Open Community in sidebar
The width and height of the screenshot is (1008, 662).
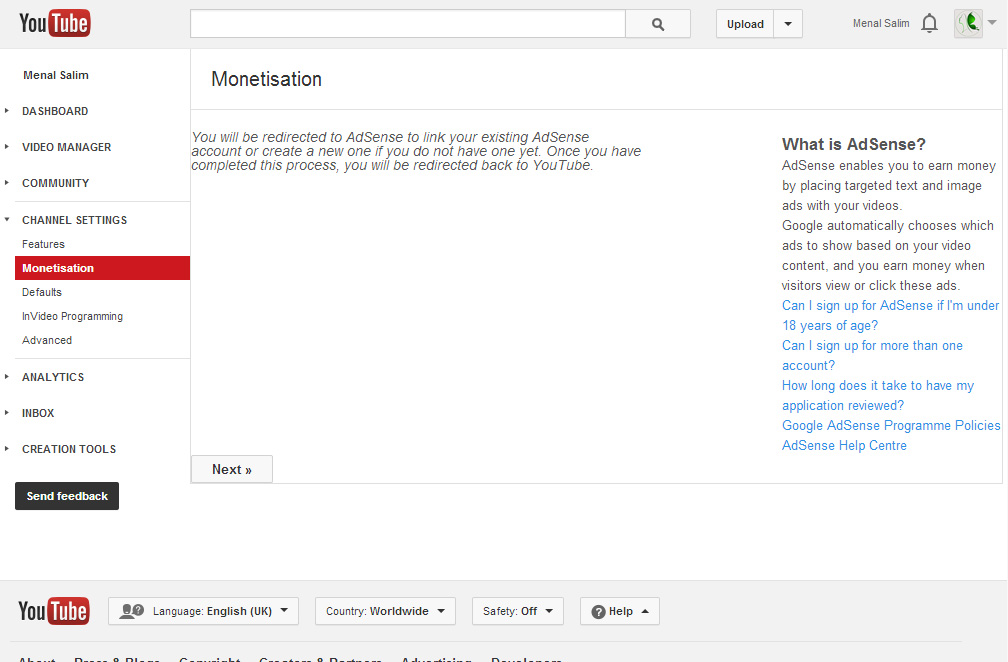(x=55, y=183)
